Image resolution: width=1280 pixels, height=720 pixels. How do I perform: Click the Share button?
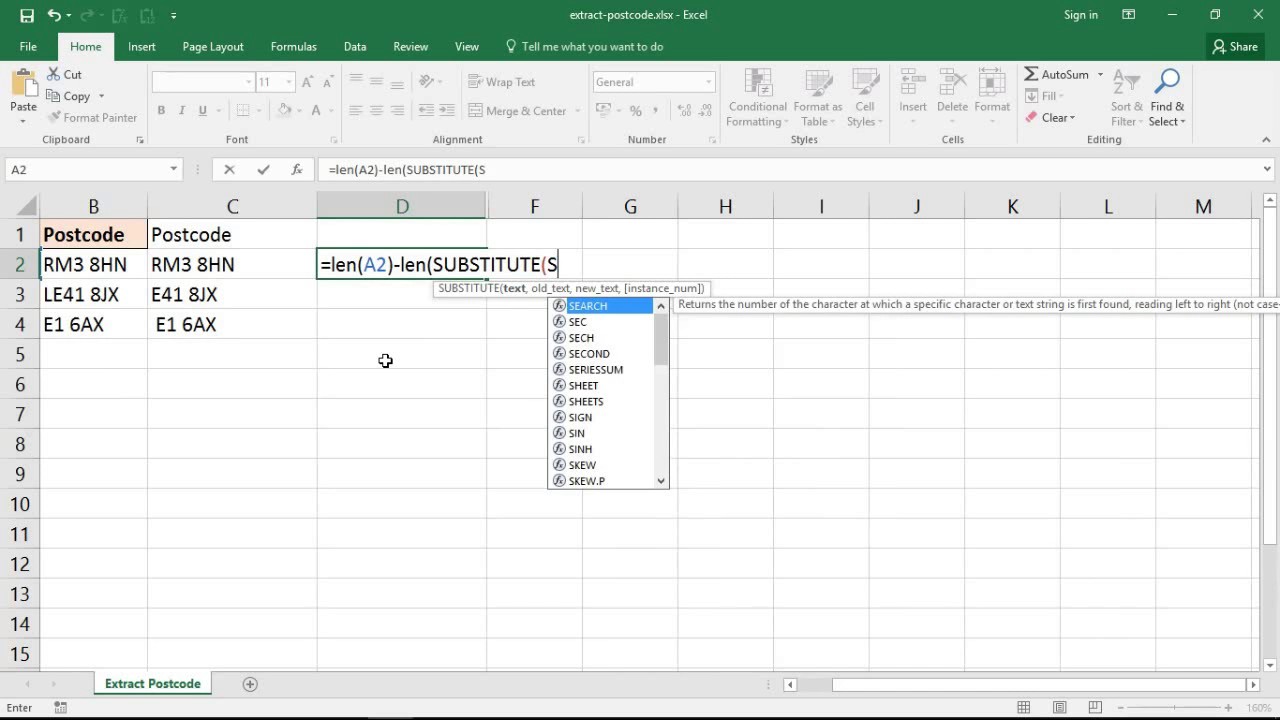pos(1235,47)
